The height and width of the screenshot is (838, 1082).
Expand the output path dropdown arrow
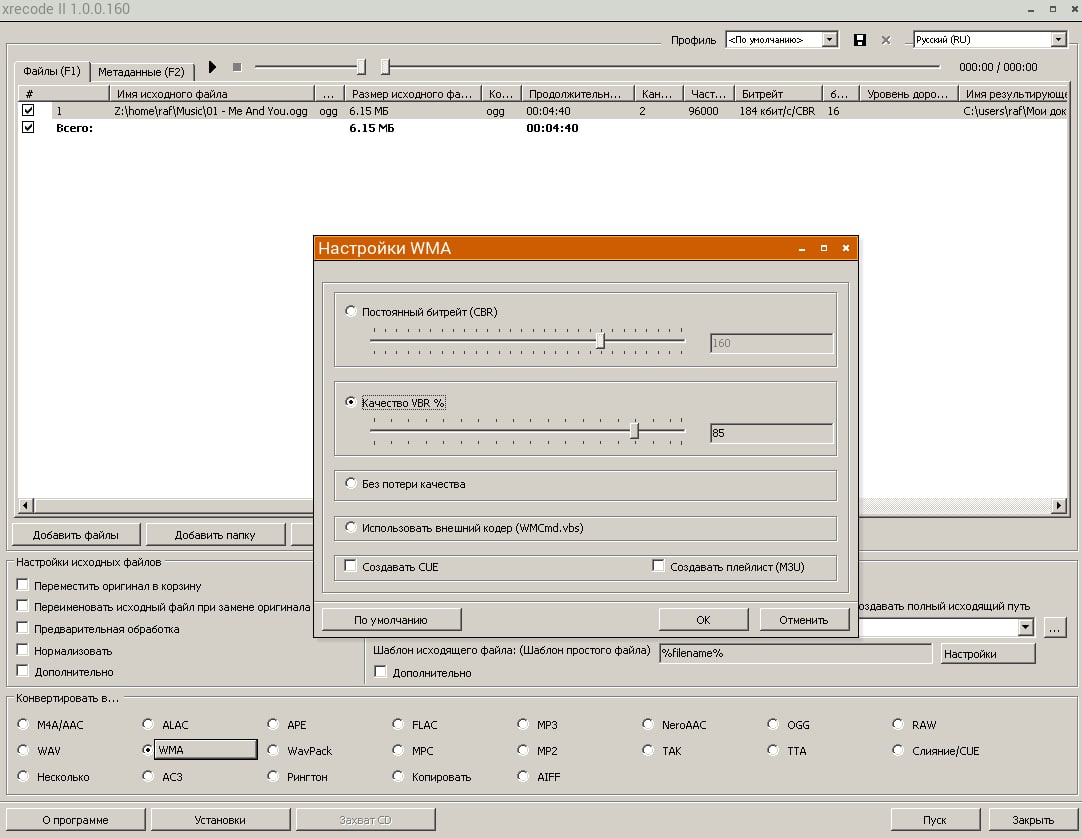click(x=1026, y=627)
